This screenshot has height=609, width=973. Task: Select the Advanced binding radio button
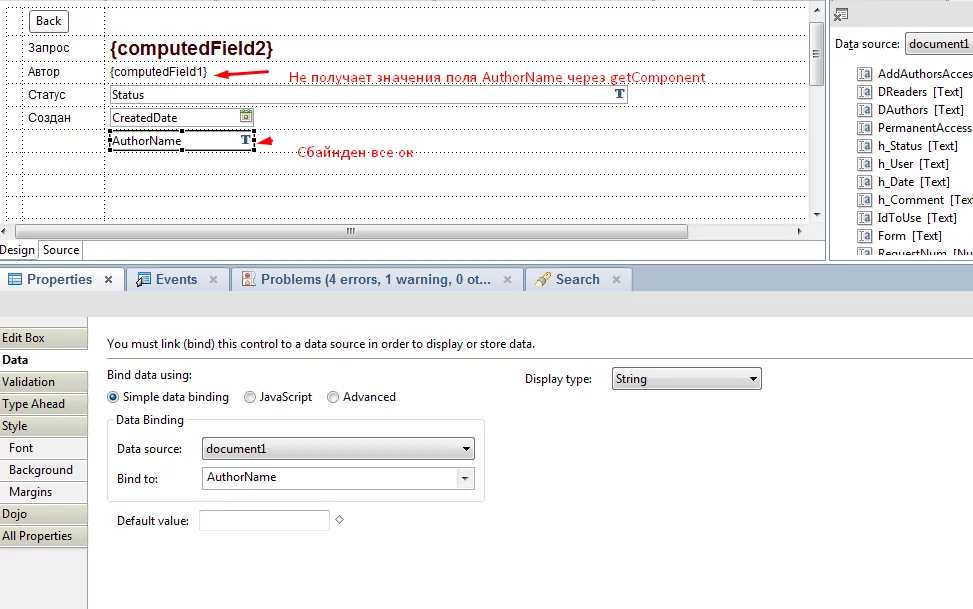click(332, 397)
